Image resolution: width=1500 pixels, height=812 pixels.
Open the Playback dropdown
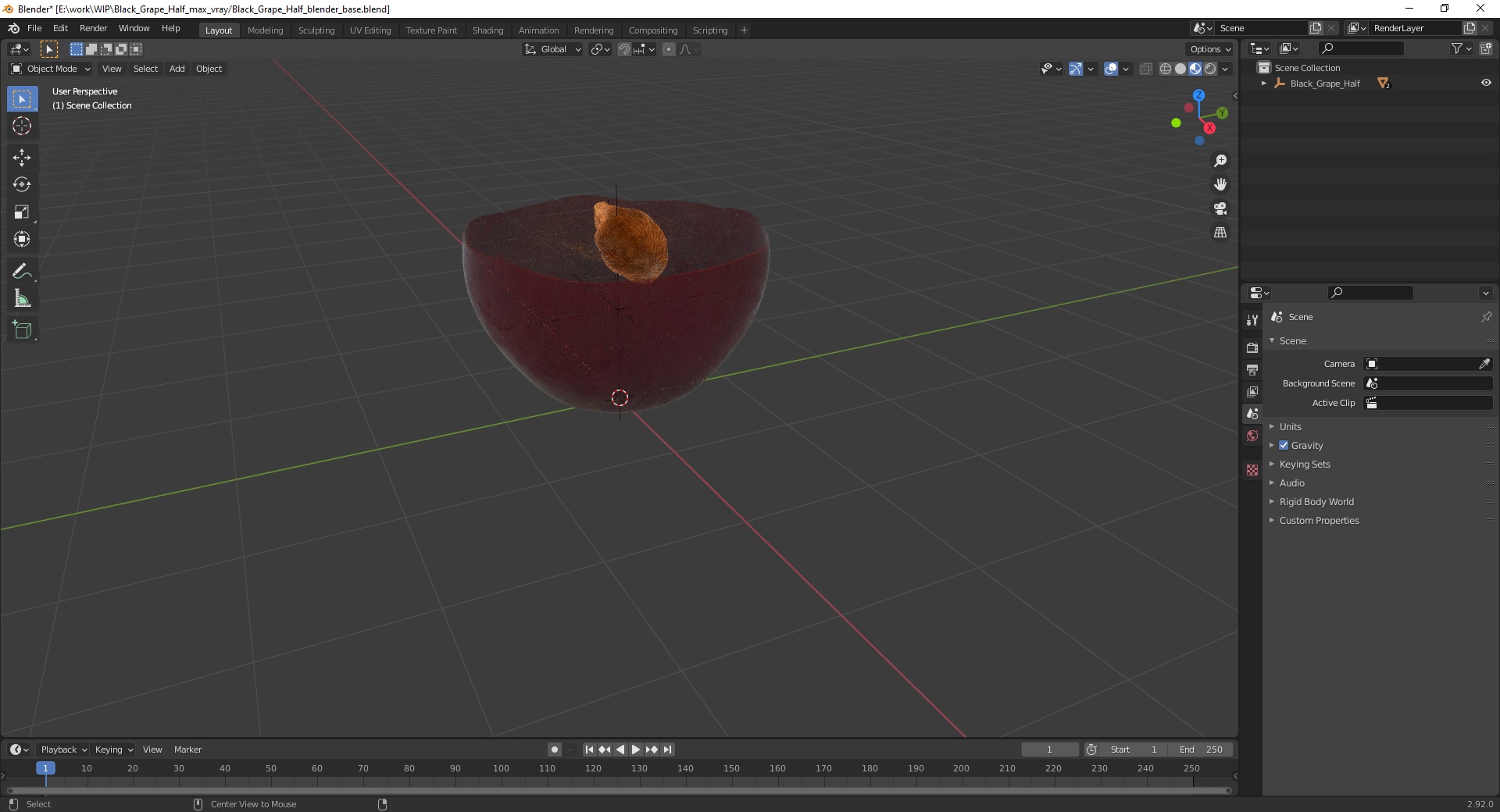[x=63, y=750]
